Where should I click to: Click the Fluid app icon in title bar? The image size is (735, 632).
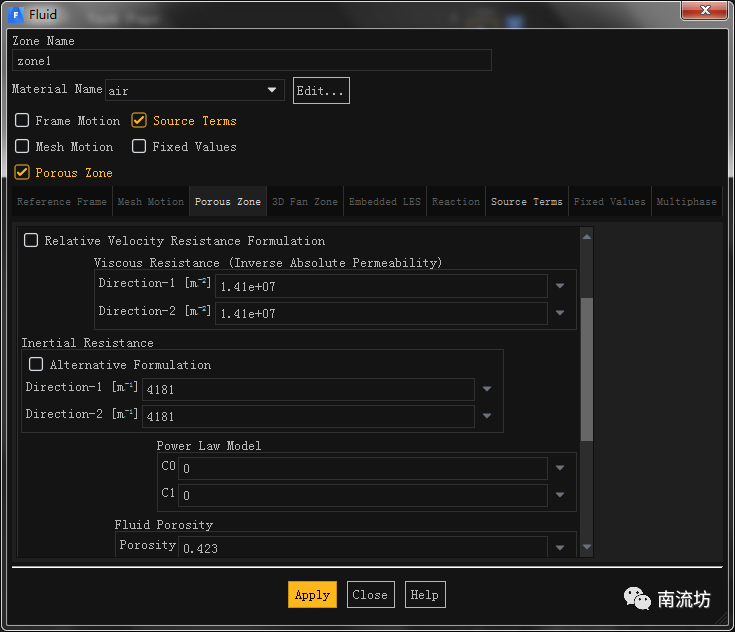pyautogui.click(x=16, y=13)
